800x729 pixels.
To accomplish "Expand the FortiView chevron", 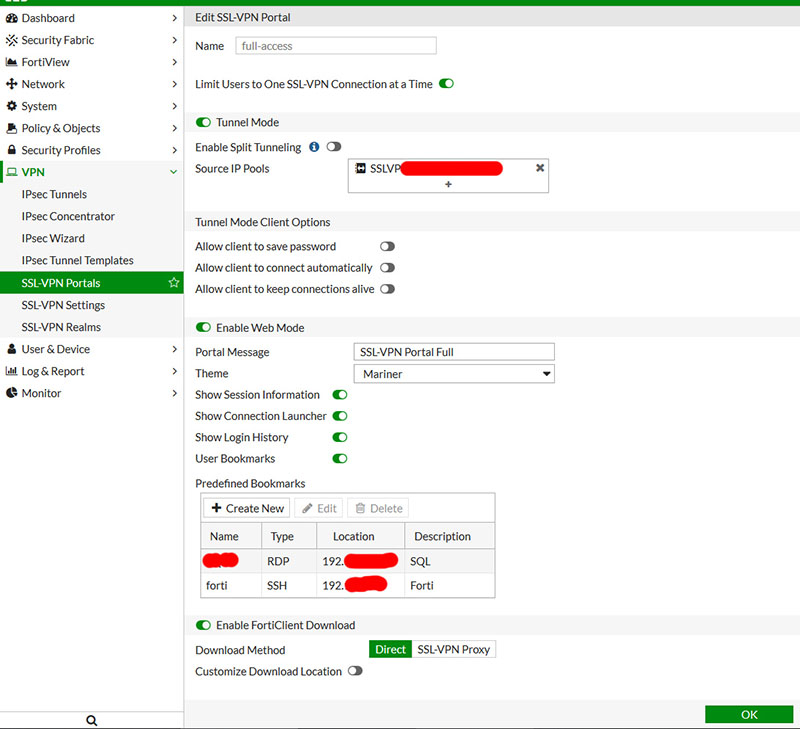I will (174, 62).
